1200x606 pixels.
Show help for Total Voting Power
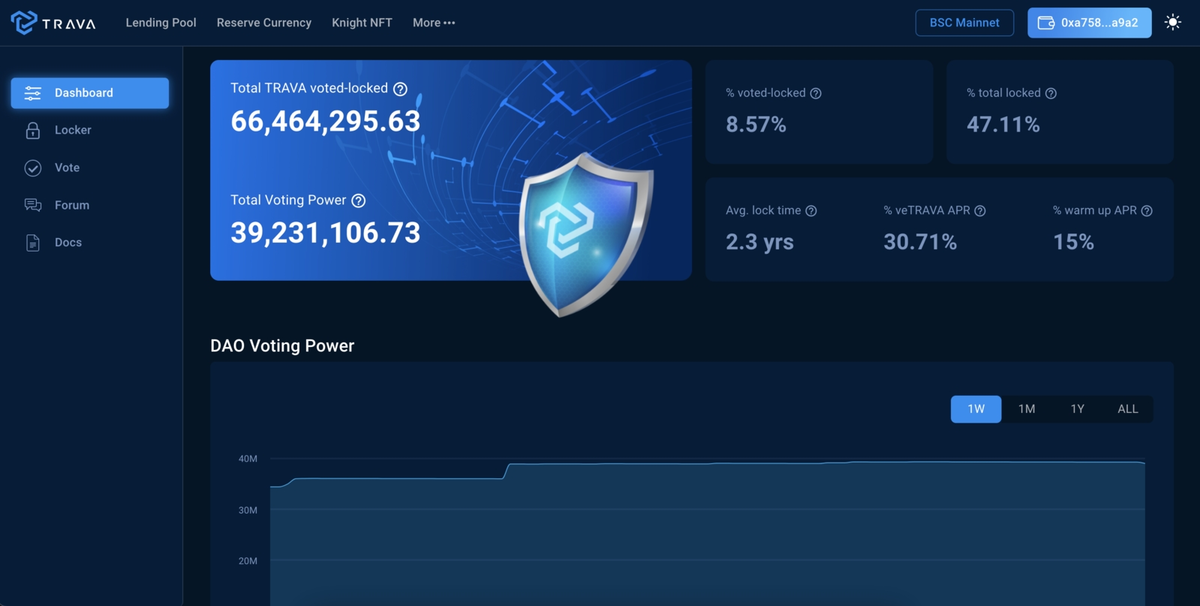[358, 201]
